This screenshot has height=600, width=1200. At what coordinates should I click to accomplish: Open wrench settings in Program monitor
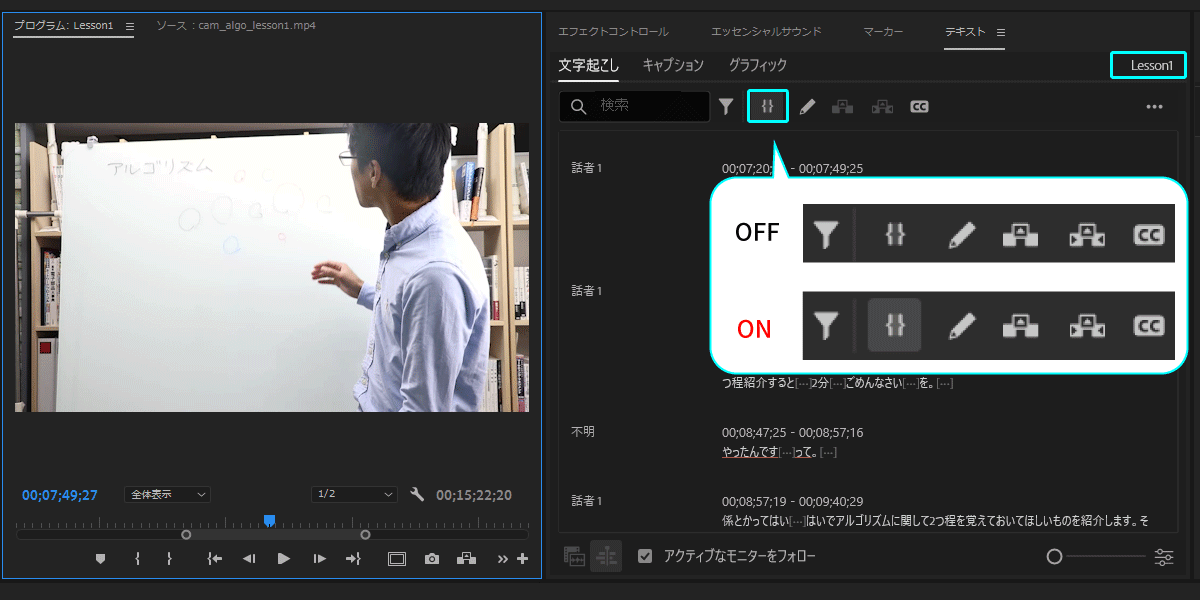pos(418,494)
